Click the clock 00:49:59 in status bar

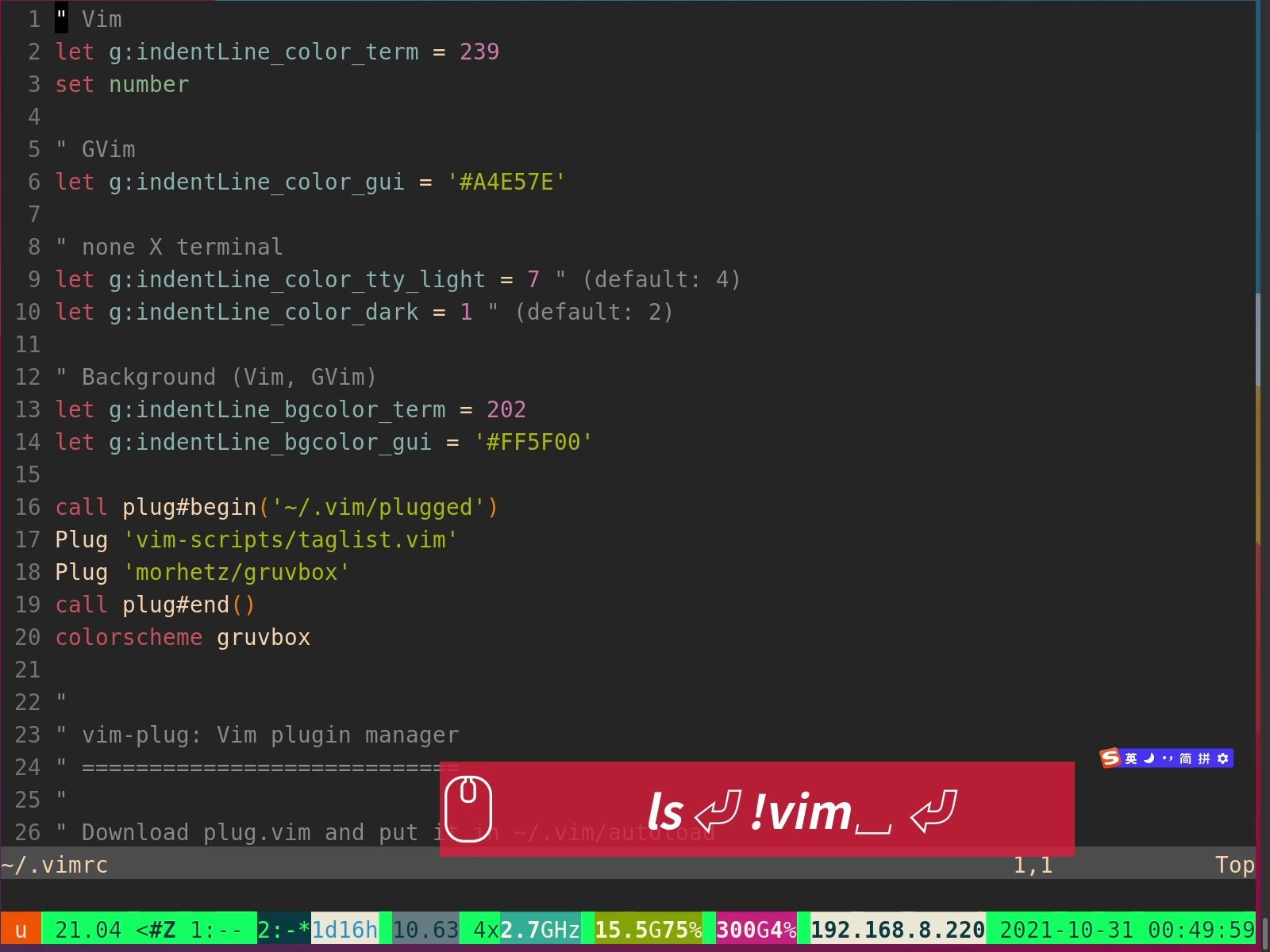pos(1201,930)
